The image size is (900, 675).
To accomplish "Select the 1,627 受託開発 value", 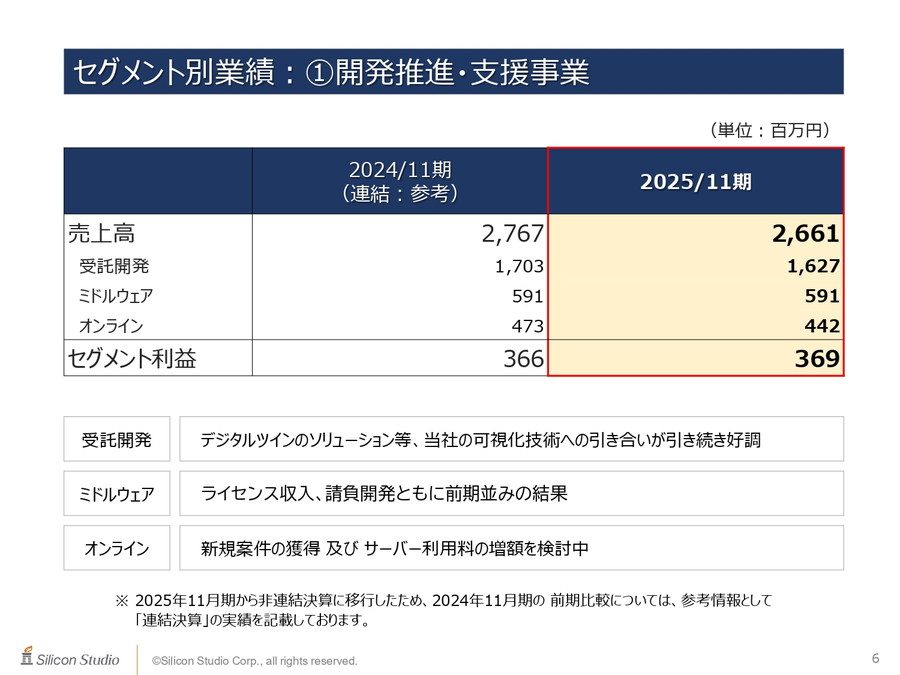I will coord(811,266).
